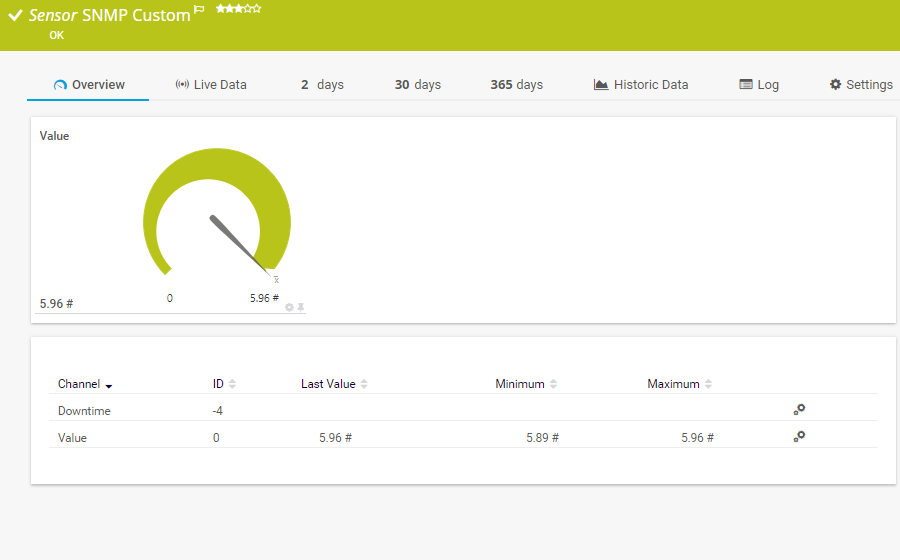Click the Downtime ID value -4
Screen dimensions: 900x560
pyautogui.click(x=218, y=411)
